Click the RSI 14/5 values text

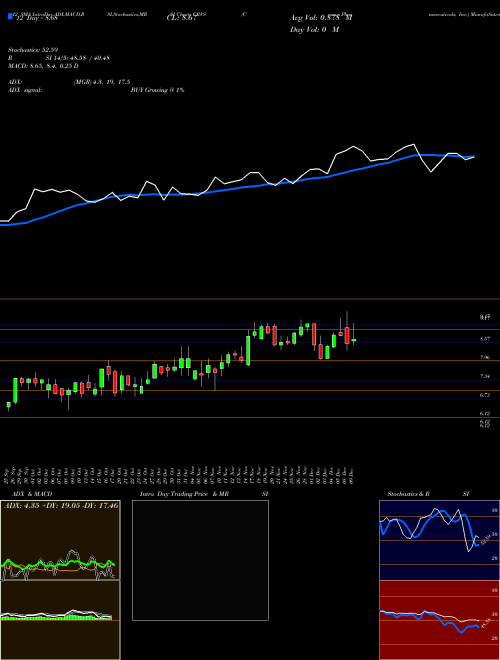pos(78,58)
